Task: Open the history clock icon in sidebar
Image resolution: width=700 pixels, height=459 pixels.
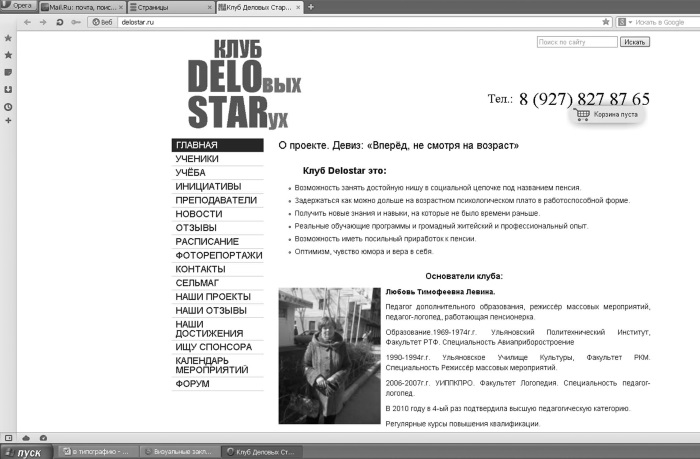Action: (x=8, y=105)
